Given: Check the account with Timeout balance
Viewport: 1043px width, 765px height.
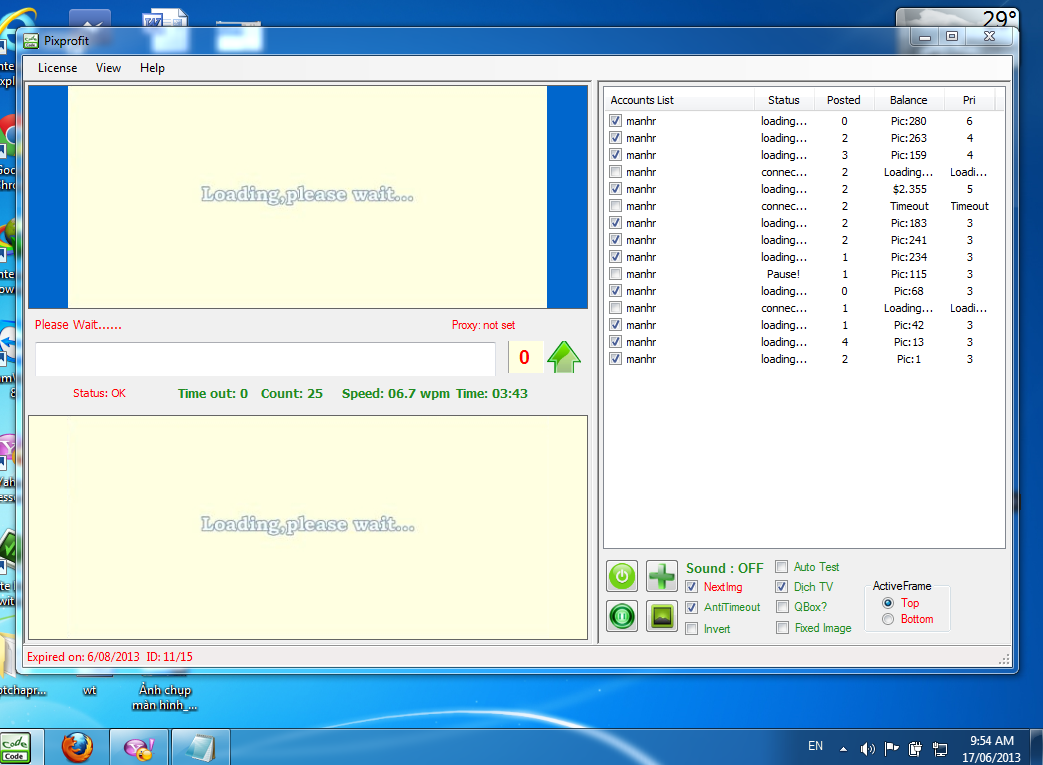Looking at the screenshot, I should pyautogui.click(x=615, y=206).
